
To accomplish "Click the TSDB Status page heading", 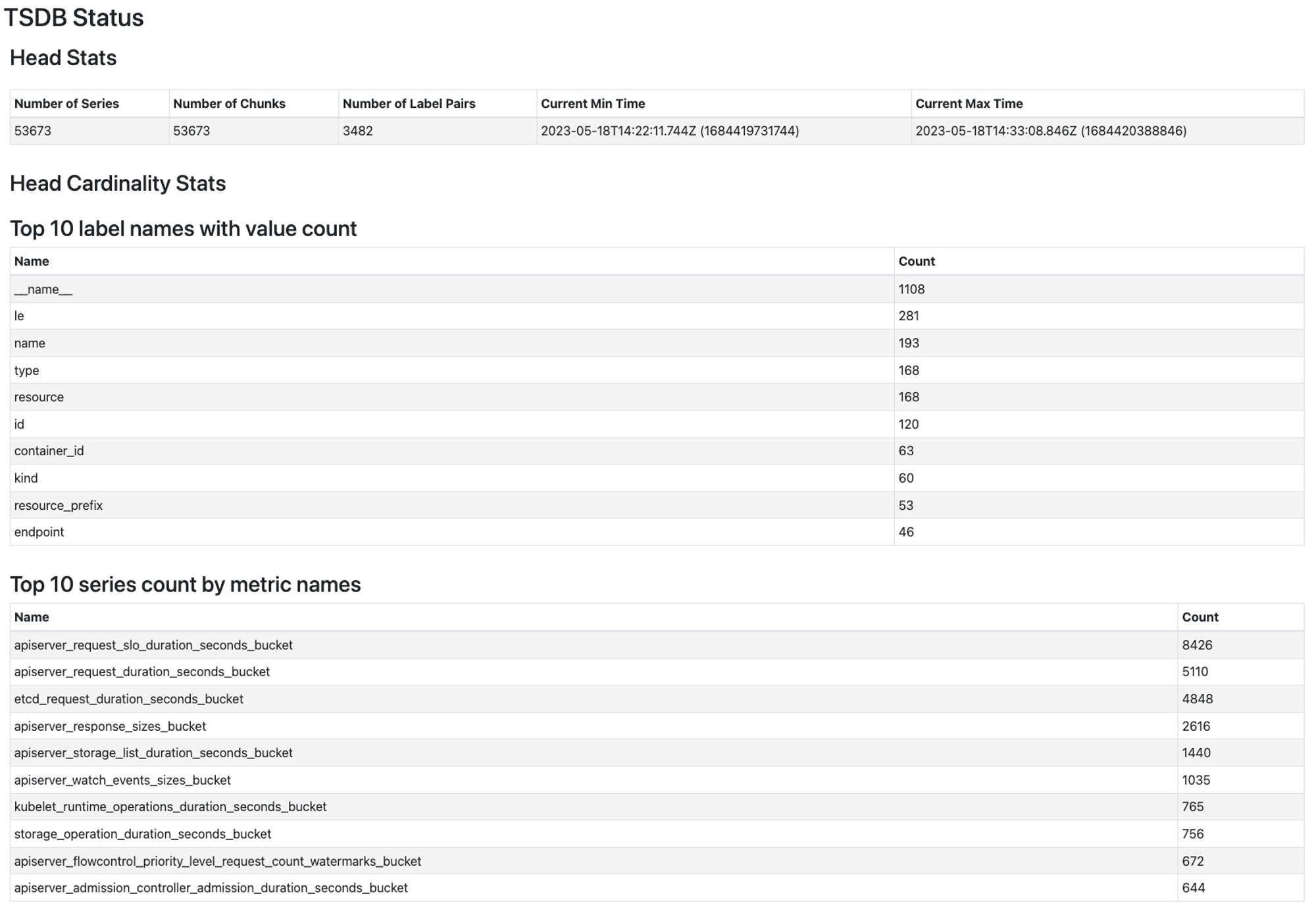I will pyautogui.click(x=74, y=18).
